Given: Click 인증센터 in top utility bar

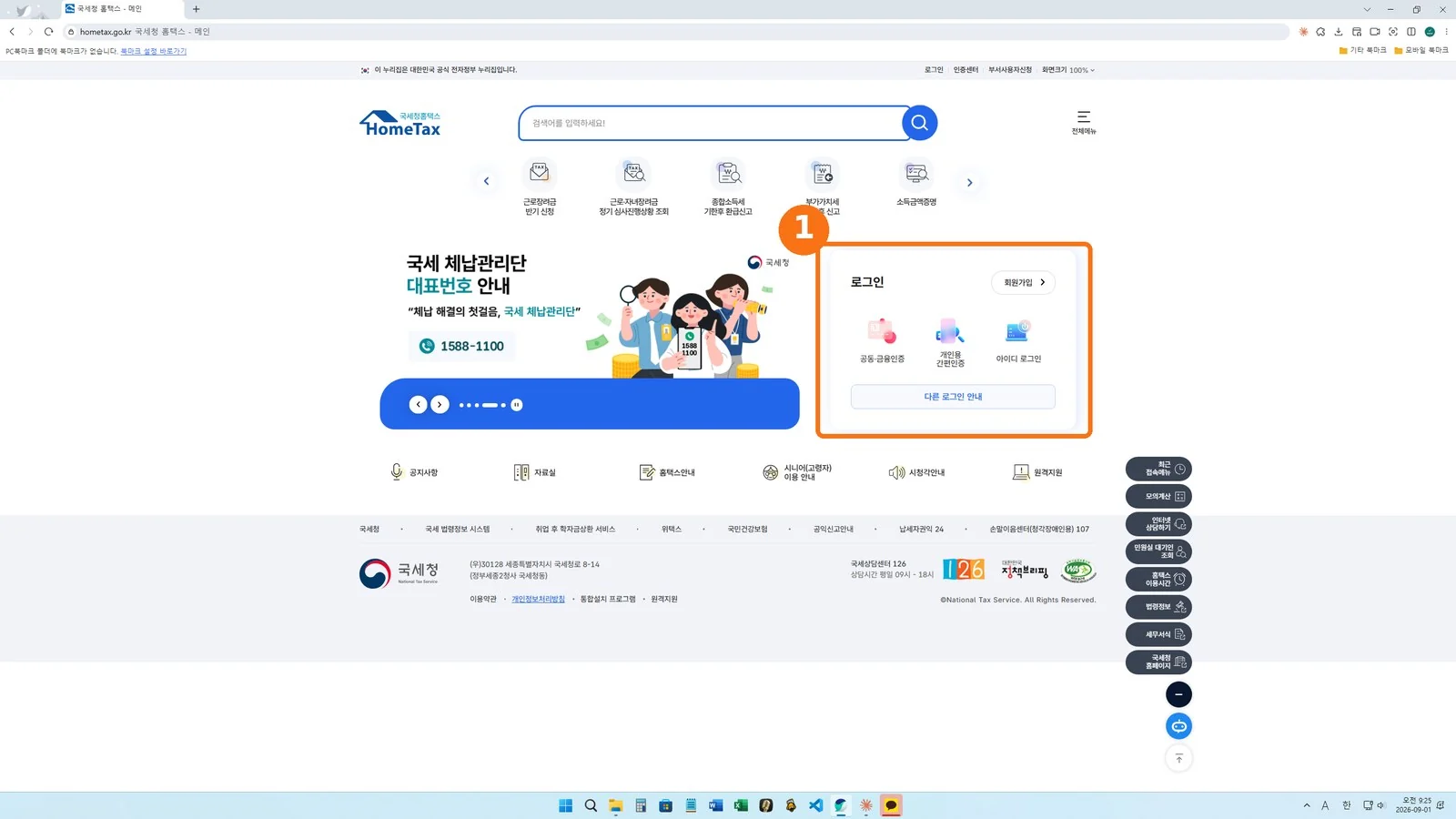Looking at the screenshot, I should 966,70.
